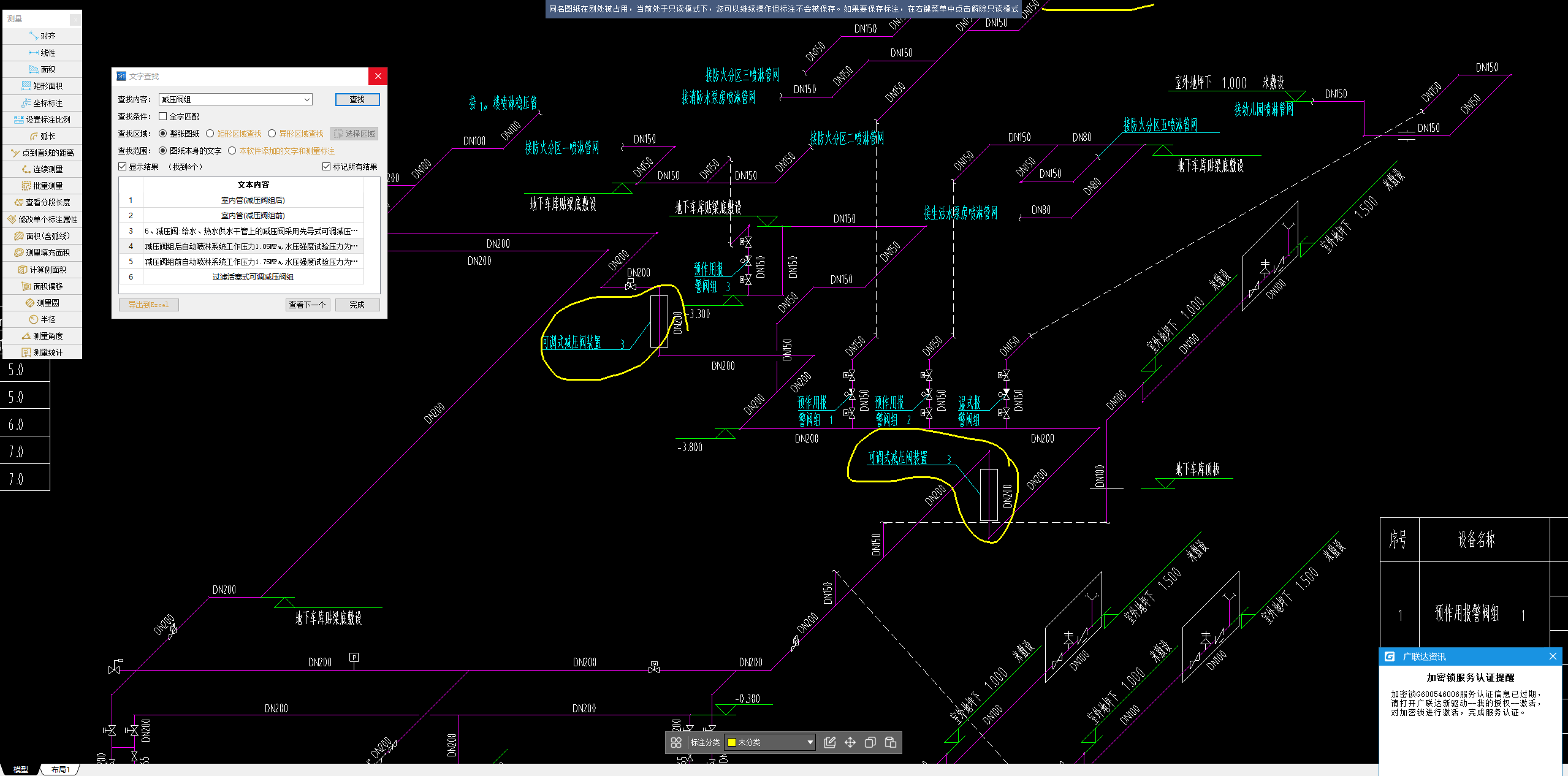Click the move (four-arrow) icon

(x=850, y=742)
